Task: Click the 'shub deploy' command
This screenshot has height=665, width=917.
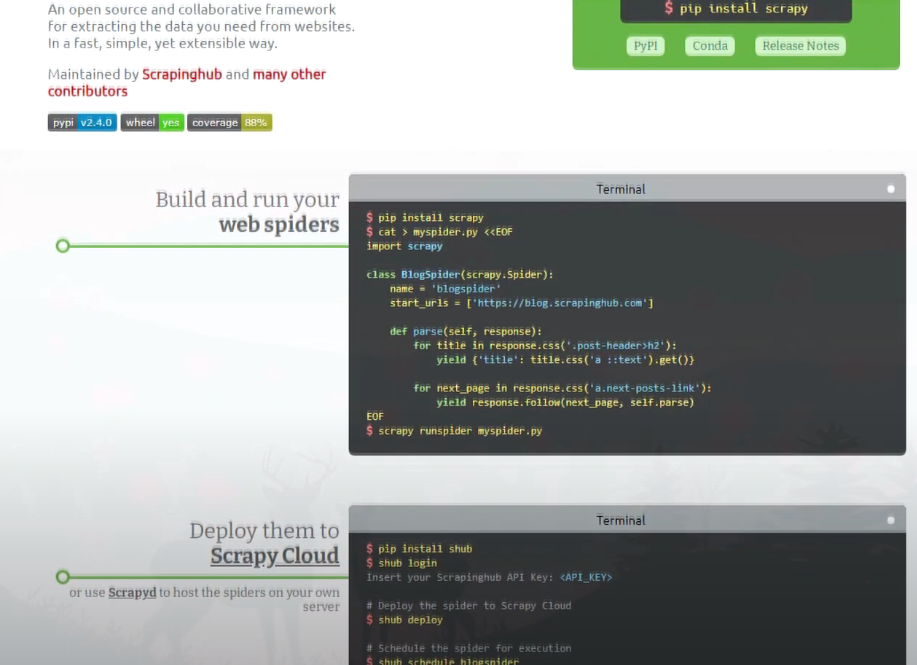Action: pyautogui.click(x=404, y=619)
